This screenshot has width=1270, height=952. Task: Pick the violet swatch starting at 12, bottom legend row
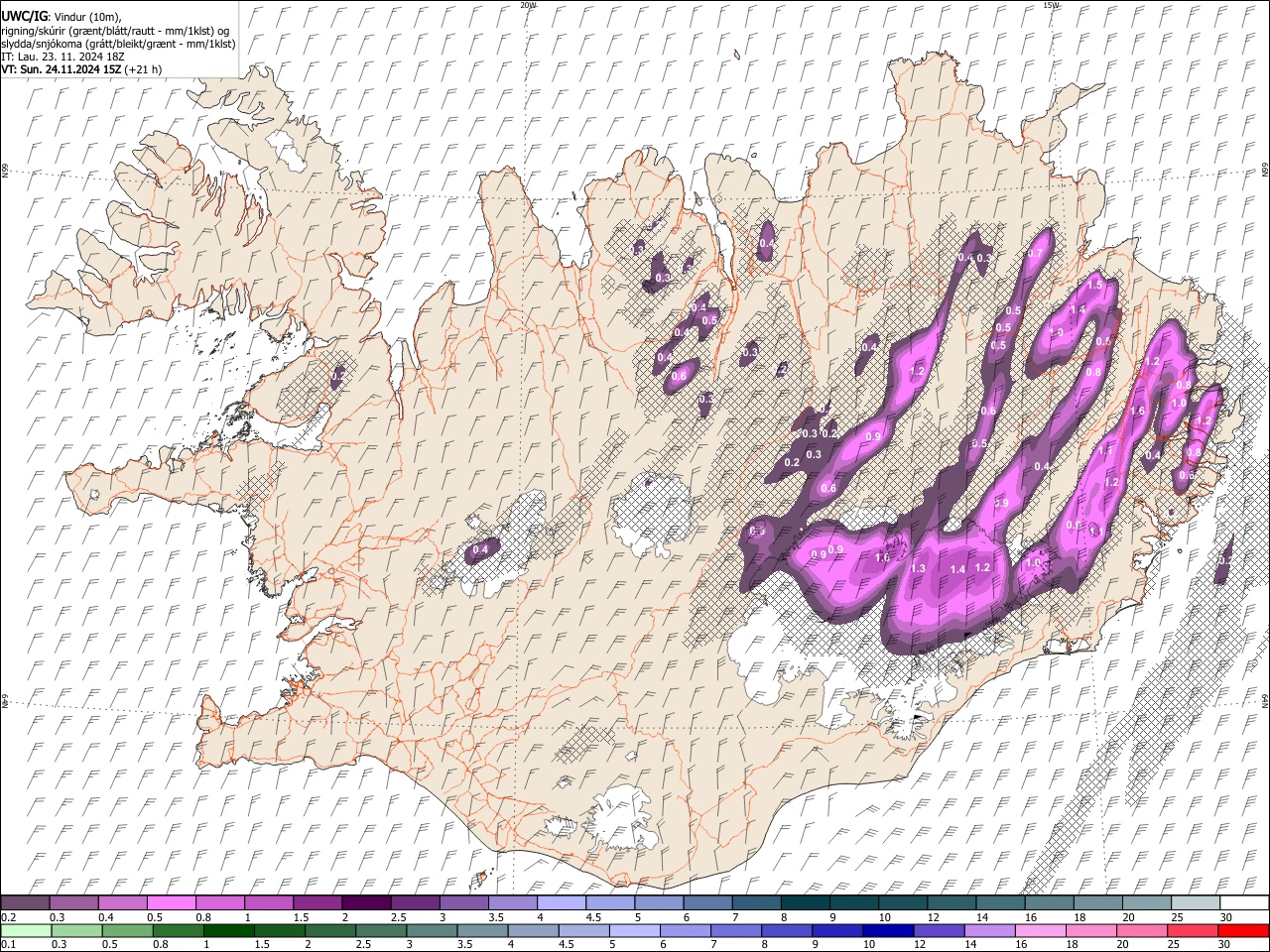[x=939, y=930]
